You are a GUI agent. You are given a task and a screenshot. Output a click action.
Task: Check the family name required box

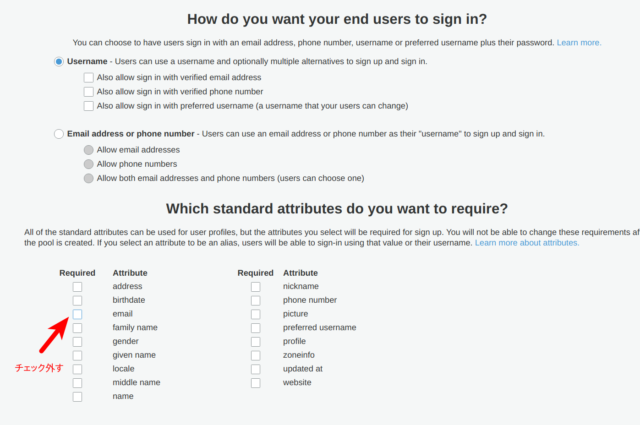click(77, 328)
